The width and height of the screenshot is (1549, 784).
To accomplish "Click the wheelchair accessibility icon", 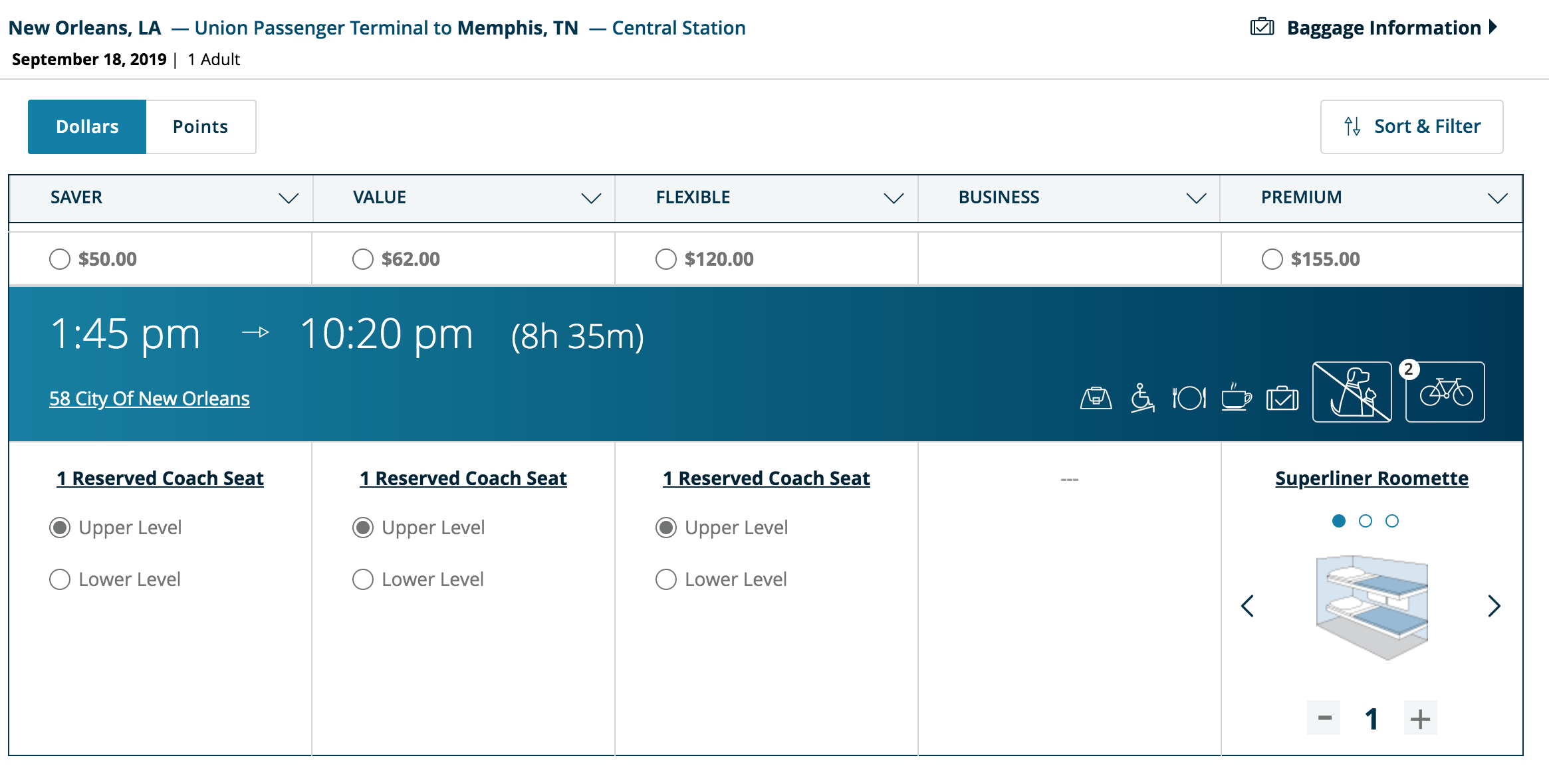I will pyautogui.click(x=1142, y=398).
